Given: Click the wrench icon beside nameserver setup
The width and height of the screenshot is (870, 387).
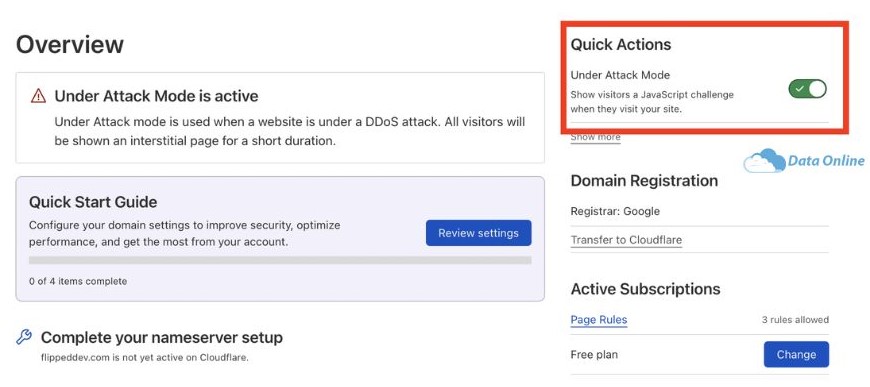Looking at the screenshot, I should point(24,336).
